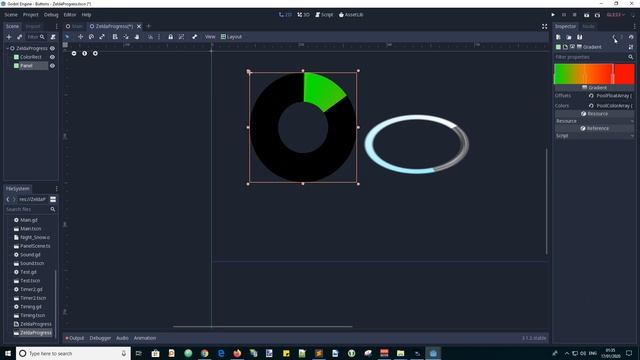Screen dimensions: 640x360
Task: Activate the Move Mode tool
Action: [x=80, y=37]
